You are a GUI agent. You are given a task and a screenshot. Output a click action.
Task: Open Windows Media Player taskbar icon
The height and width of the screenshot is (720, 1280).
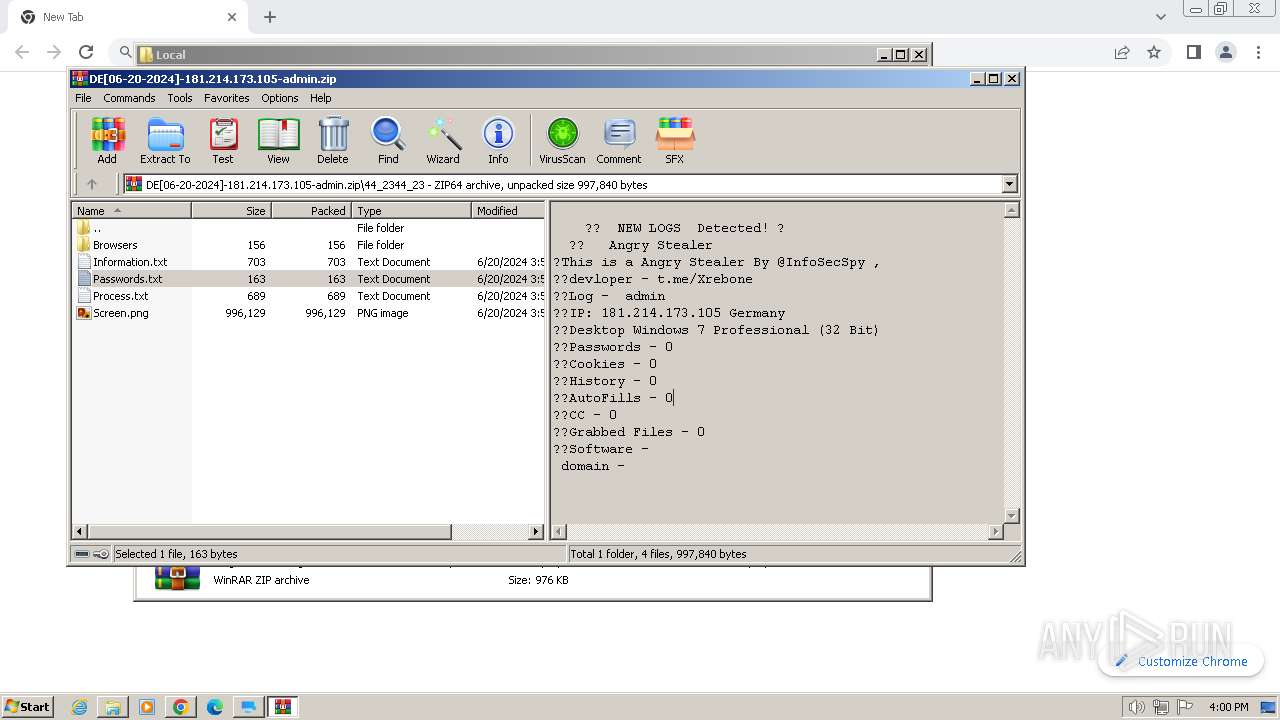pyautogui.click(x=147, y=707)
